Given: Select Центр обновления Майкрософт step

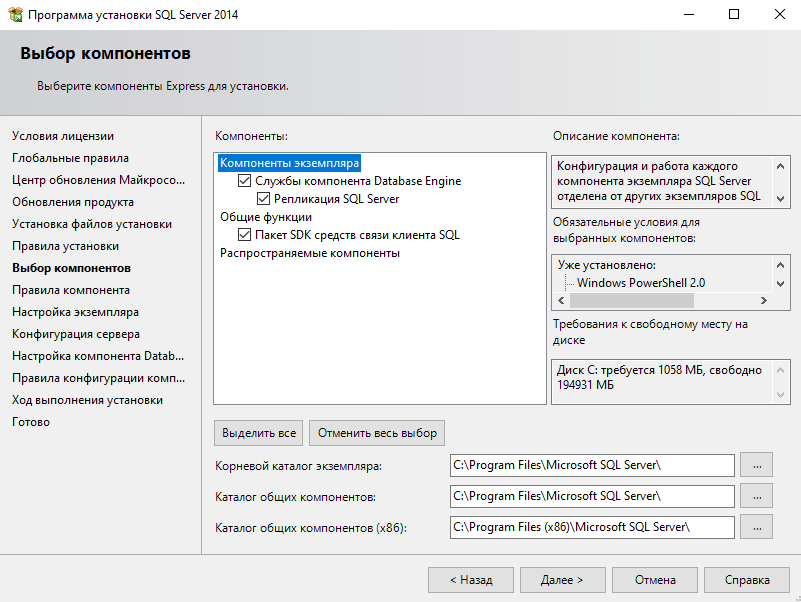Looking at the screenshot, I should pos(99,180).
